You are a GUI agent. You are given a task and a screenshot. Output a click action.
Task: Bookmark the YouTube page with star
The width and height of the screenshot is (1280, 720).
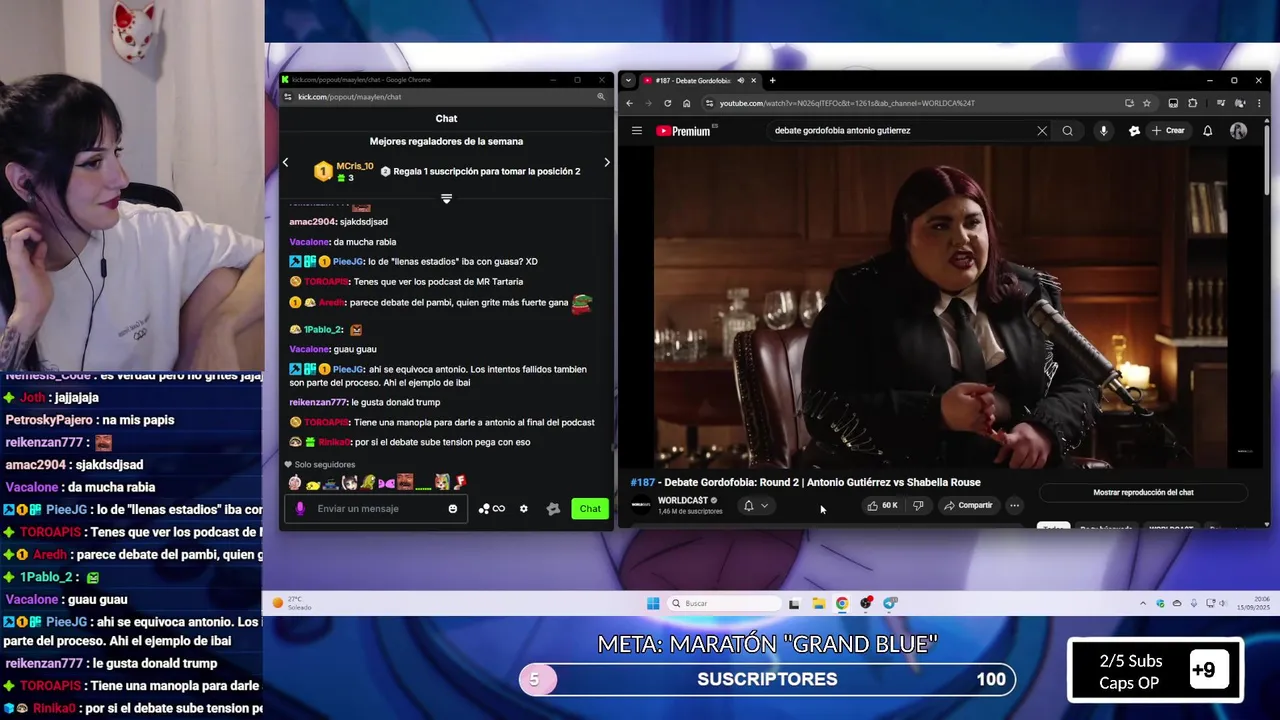[x=1146, y=103]
